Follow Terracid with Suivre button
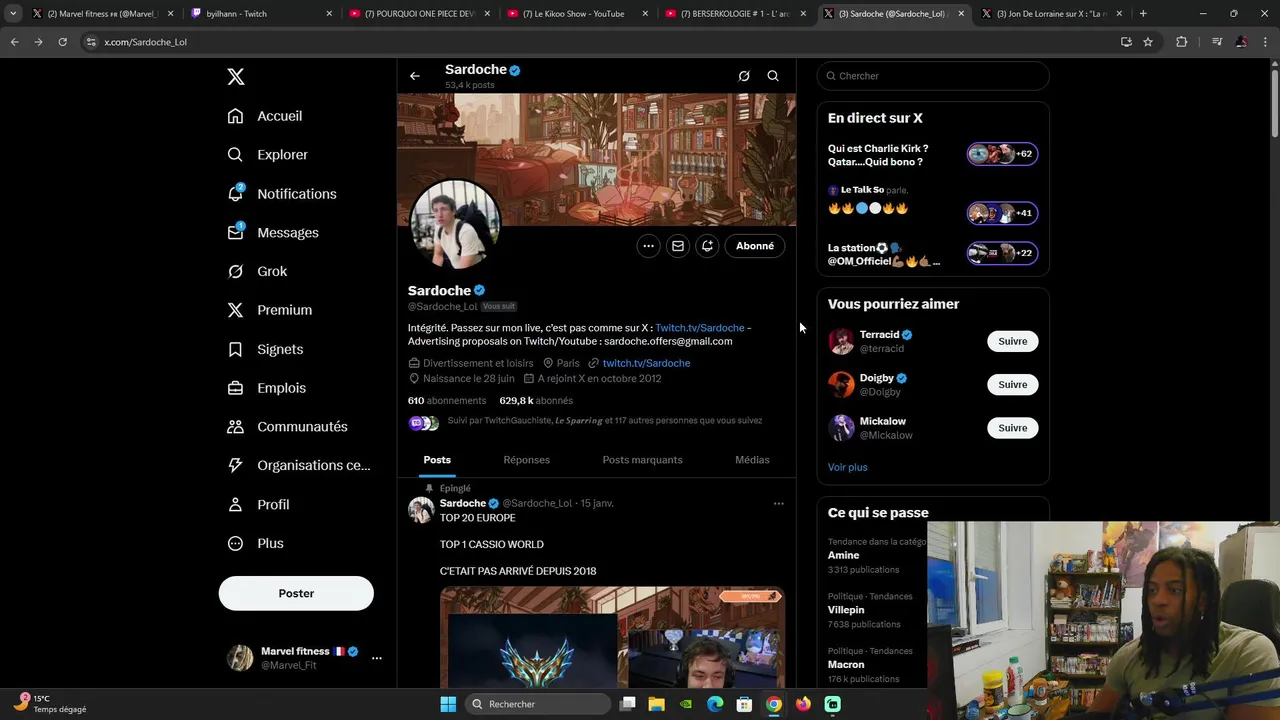This screenshot has height=720, width=1280. tap(1012, 341)
